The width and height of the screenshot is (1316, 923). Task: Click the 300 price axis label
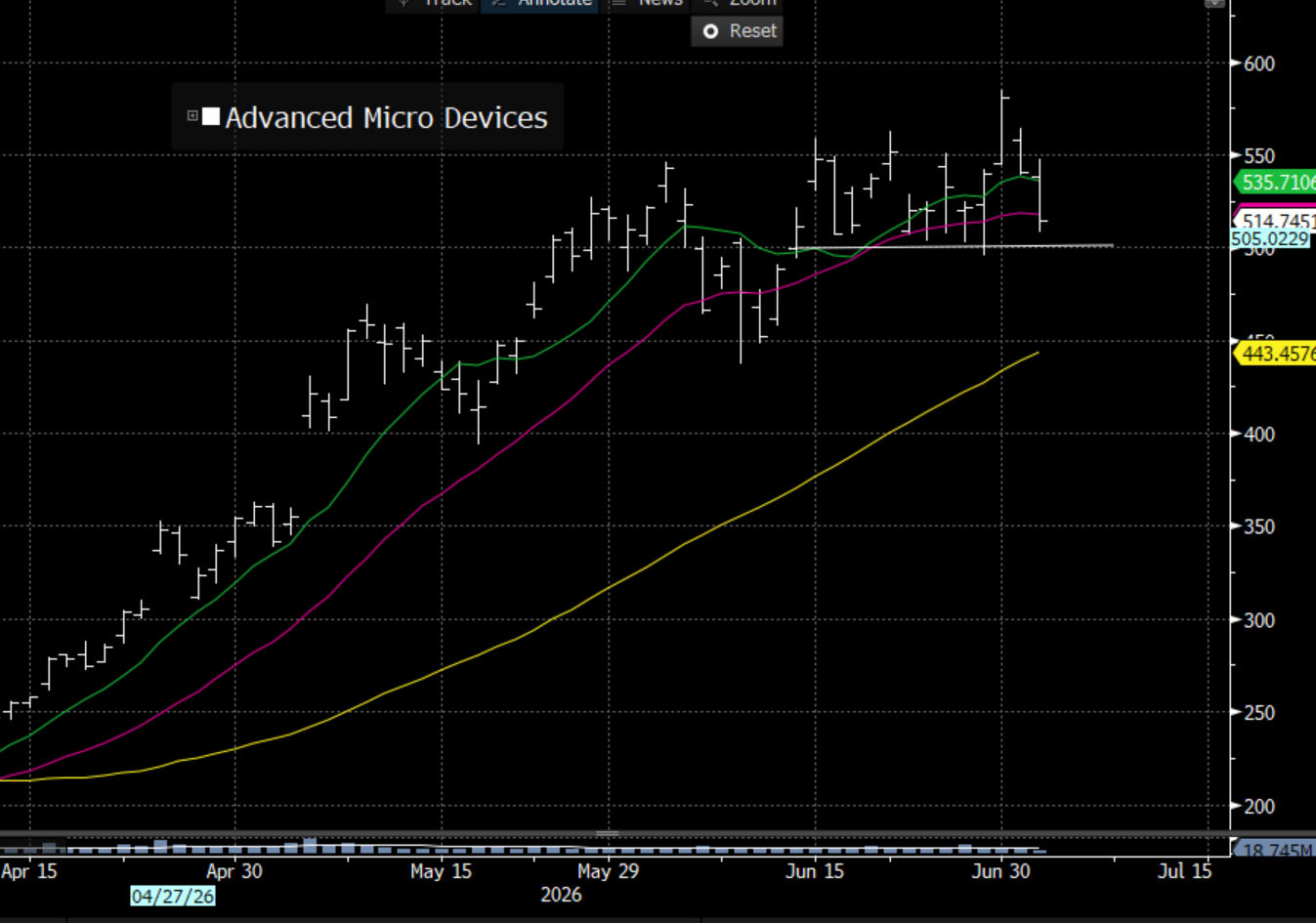point(1259,620)
